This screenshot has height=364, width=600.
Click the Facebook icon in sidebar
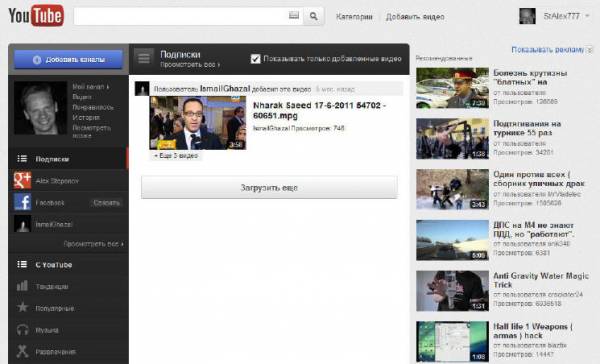(x=23, y=202)
